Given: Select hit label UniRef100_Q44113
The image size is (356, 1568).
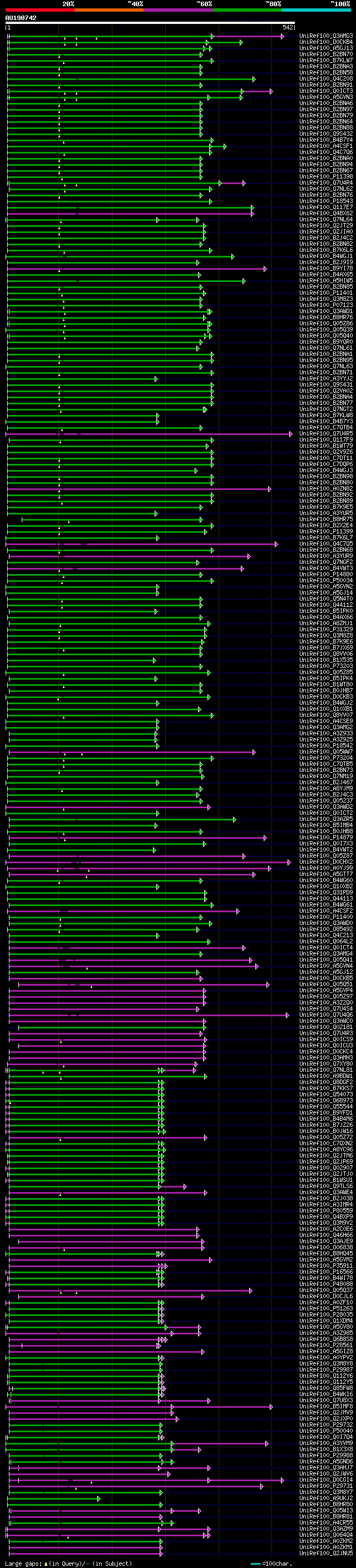Looking at the screenshot, I should [326, 898].
